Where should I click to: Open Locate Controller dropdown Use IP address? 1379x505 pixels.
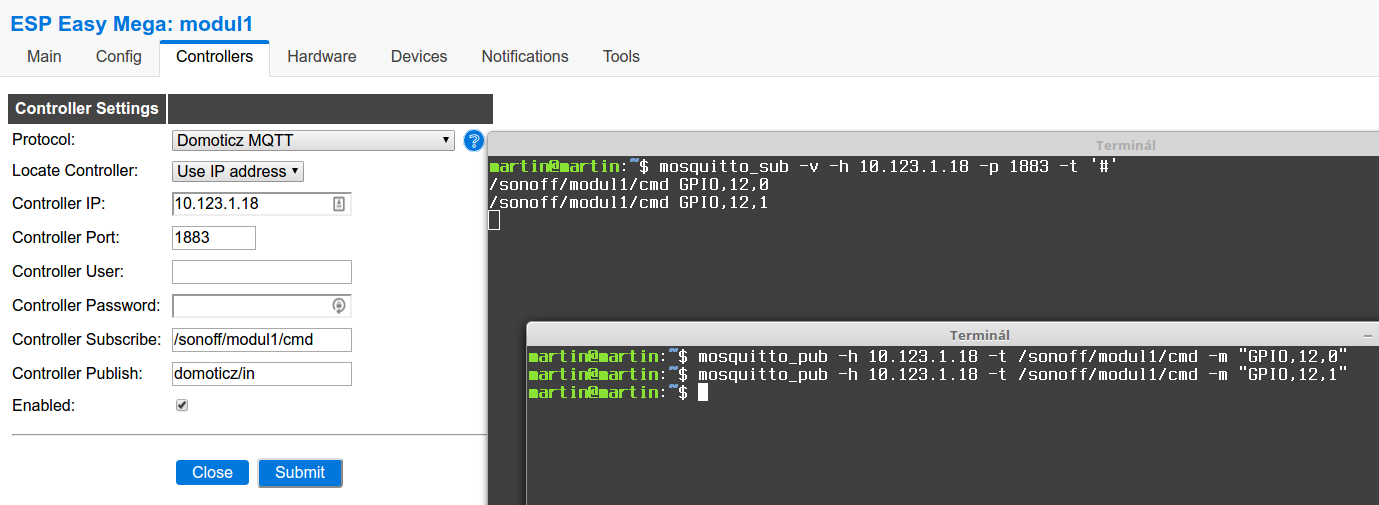[238, 172]
